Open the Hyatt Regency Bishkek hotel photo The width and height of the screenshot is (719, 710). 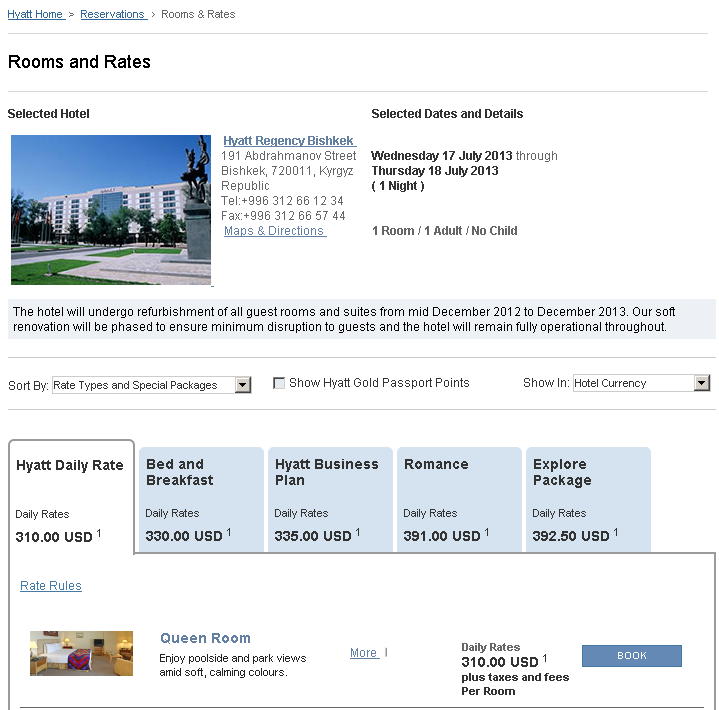(111, 210)
